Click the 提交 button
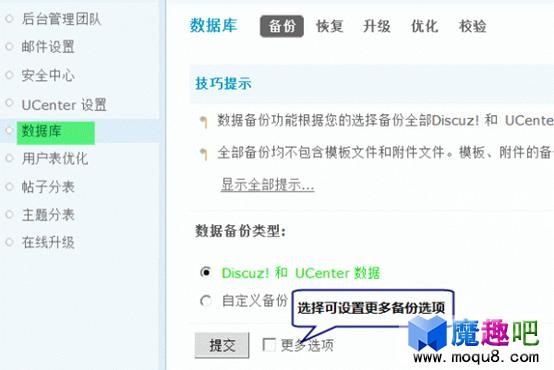Image resolution: width=554 pixels, height=370 pixels. (x=222, y=345)
